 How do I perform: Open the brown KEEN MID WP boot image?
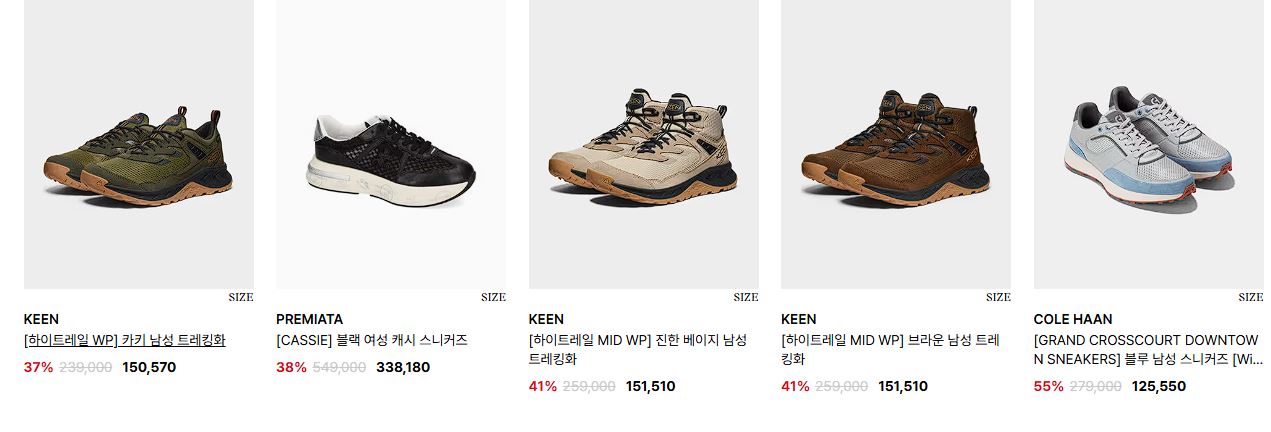click(896, 144)
